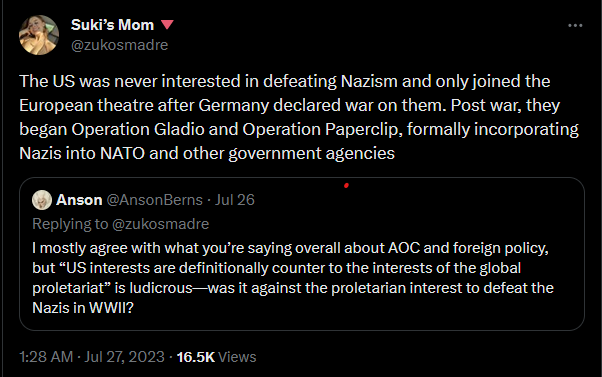The width and height of the screenshot is (602, 377).
Task: Open the three-dot more options menu
Action: pyautogui.click(x=575, y=25)
